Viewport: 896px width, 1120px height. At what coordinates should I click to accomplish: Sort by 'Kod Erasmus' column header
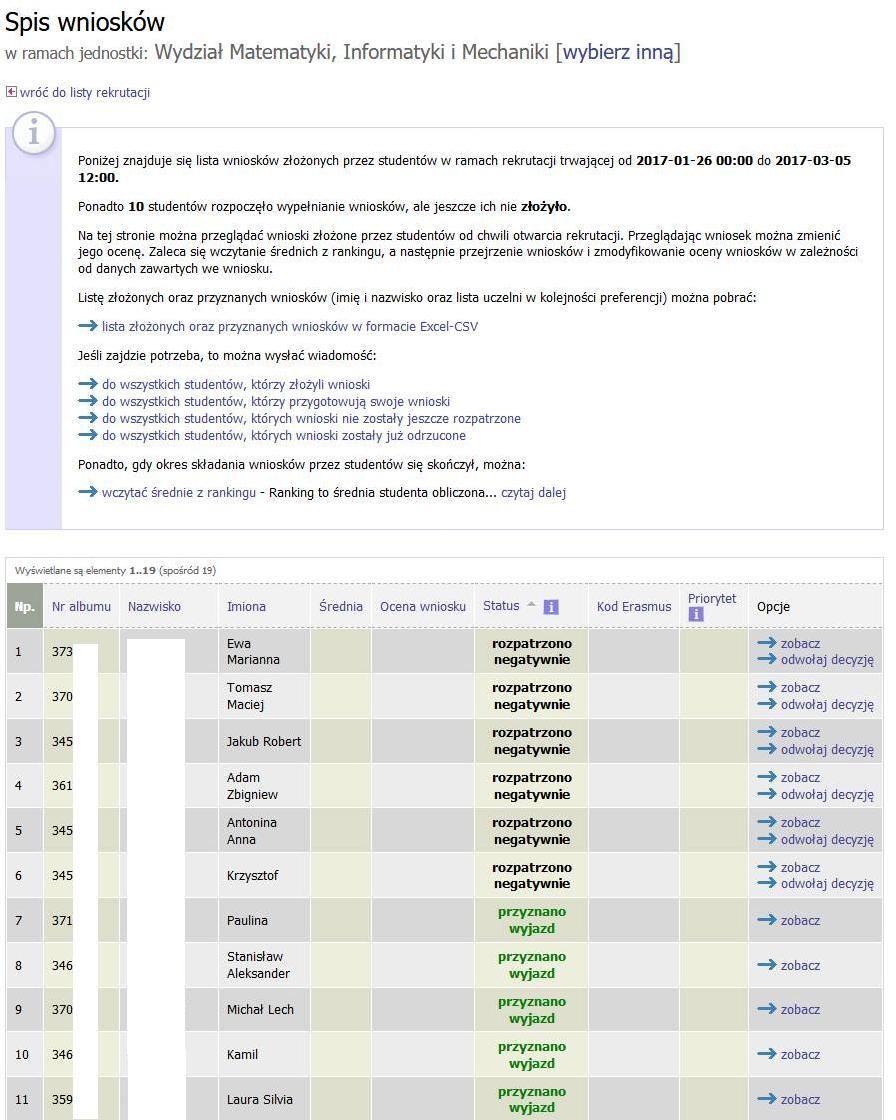point(634,606)
